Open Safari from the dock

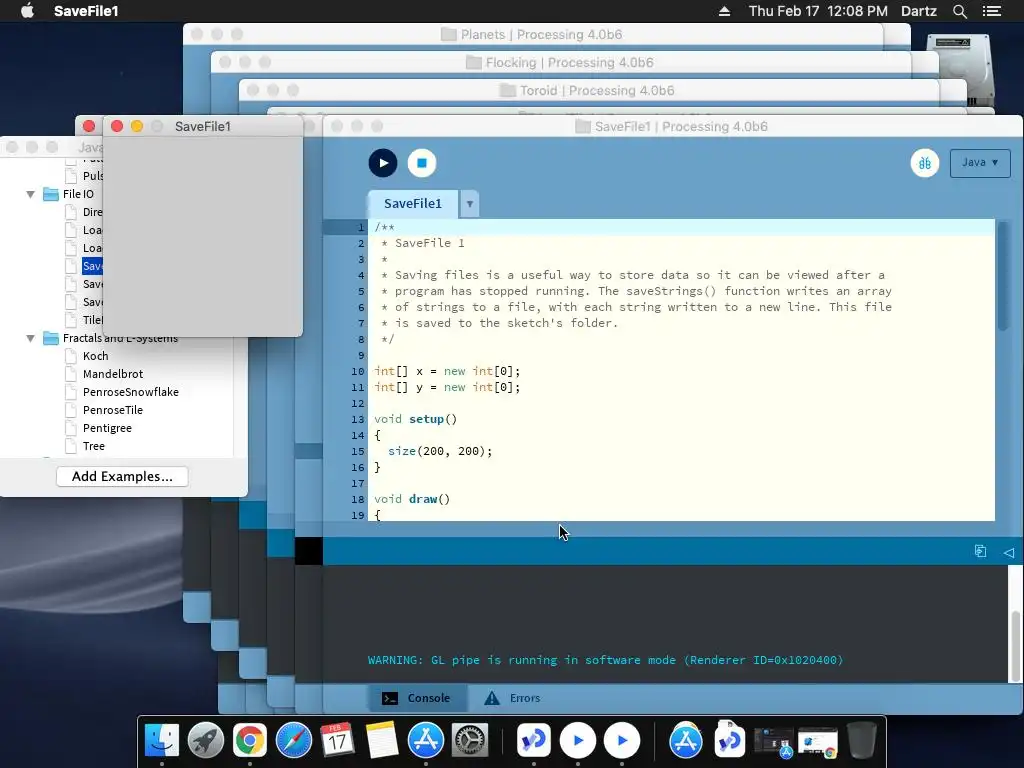tap(294, 741)
